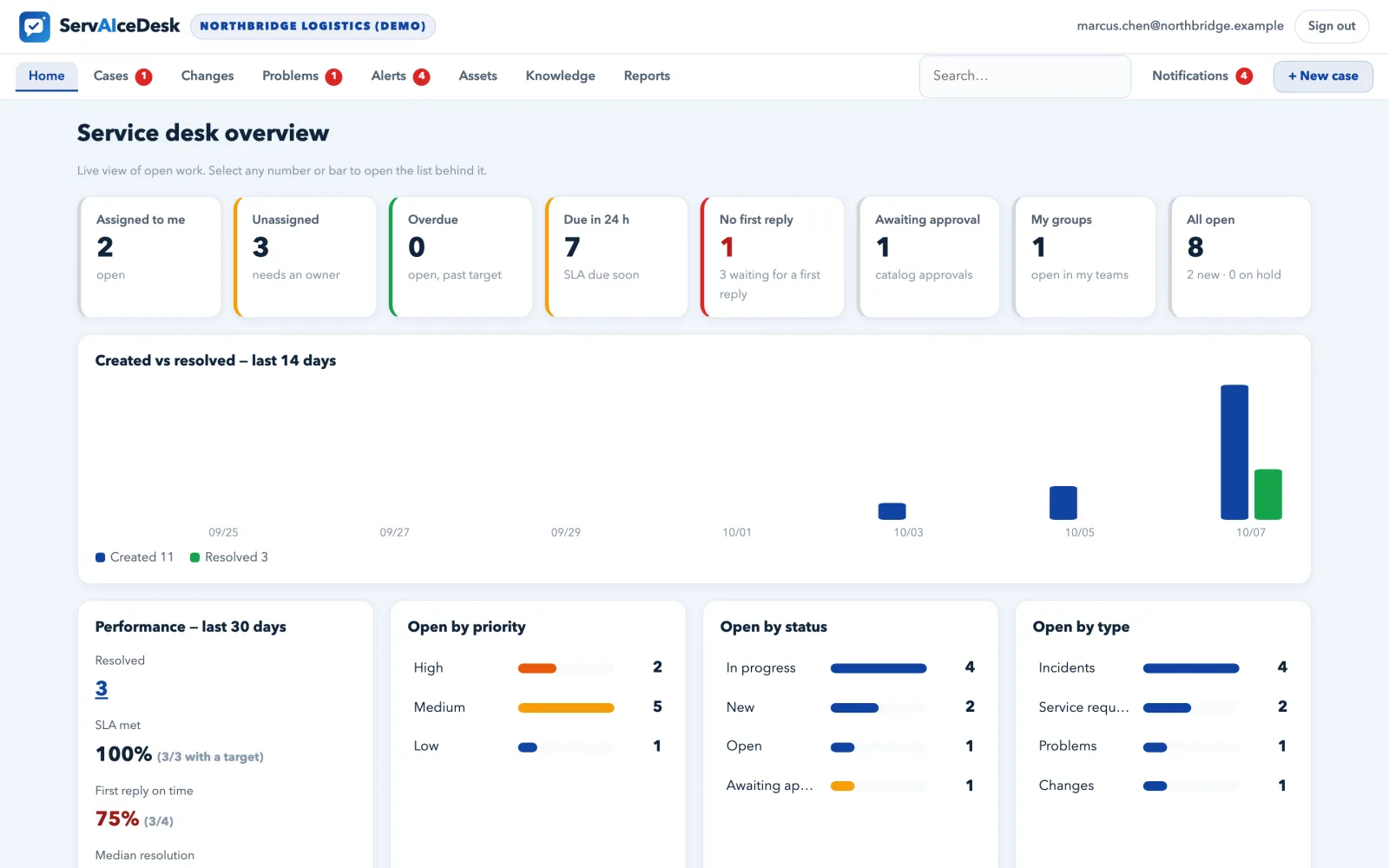The image size is (1389, 868).
Task: Open the Problems row in Open by type
Action: [1163, 746]
